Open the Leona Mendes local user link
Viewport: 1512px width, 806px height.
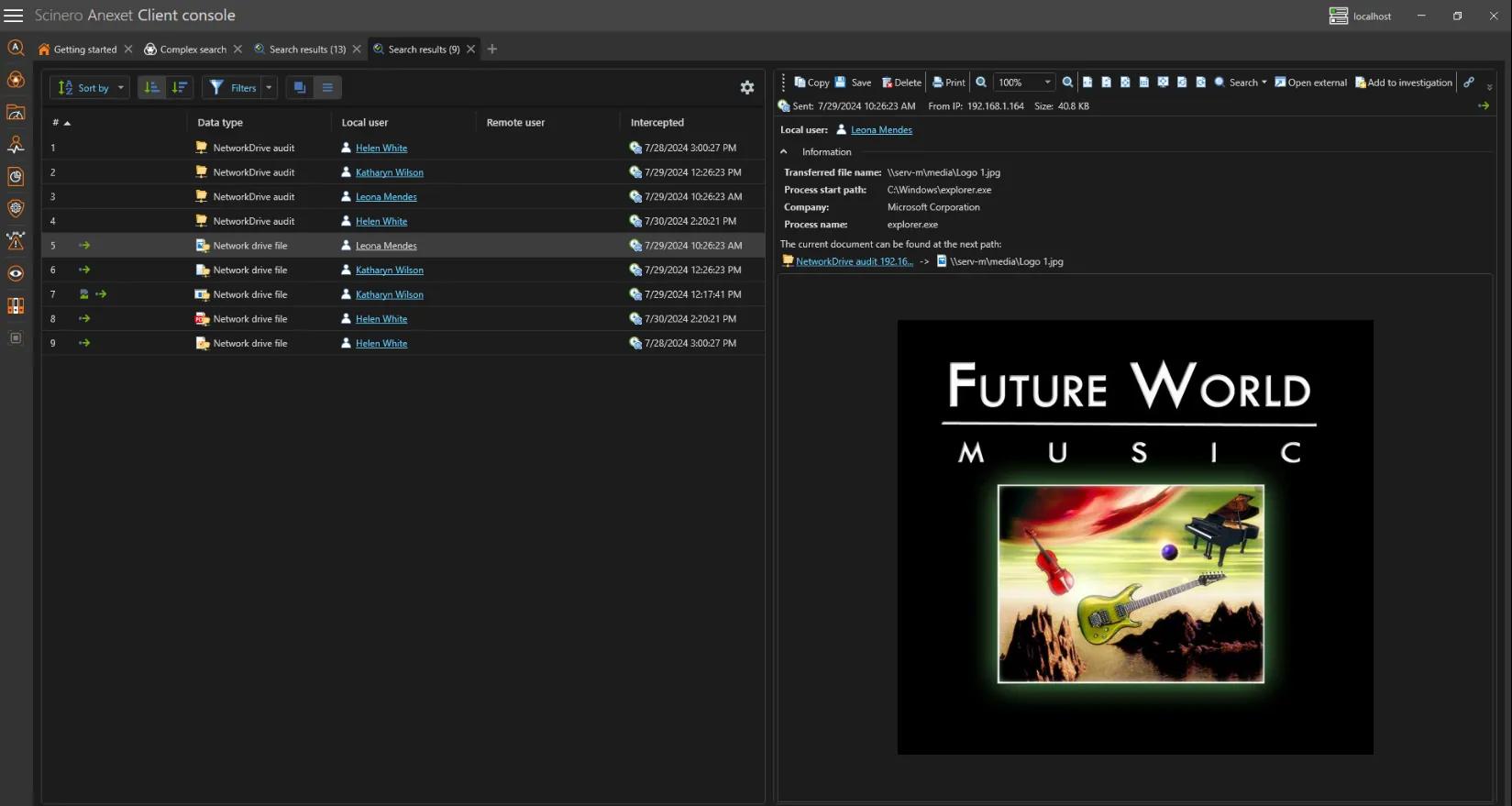881,130
